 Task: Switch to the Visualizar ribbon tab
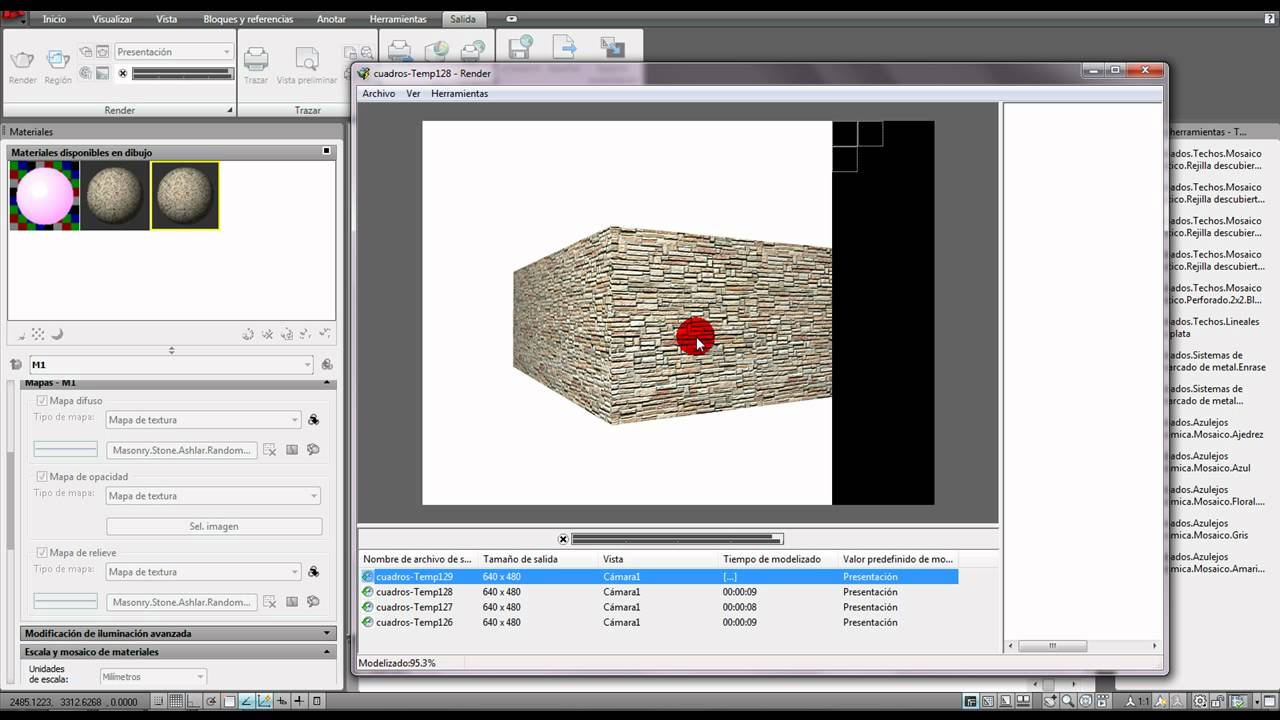coord(112,19)
